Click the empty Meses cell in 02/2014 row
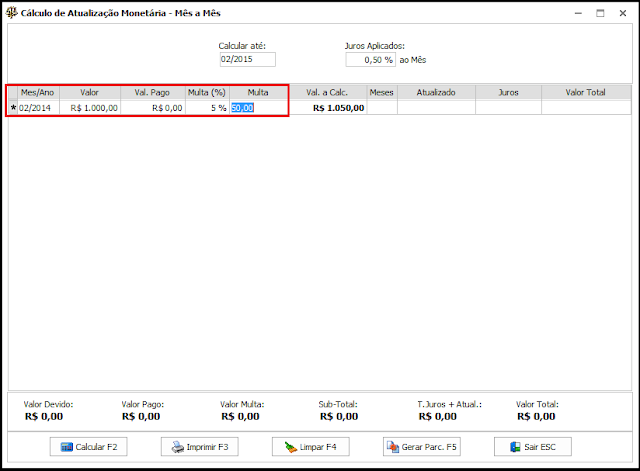This screenshot has height=471, width=640. [x=382, y=108]
